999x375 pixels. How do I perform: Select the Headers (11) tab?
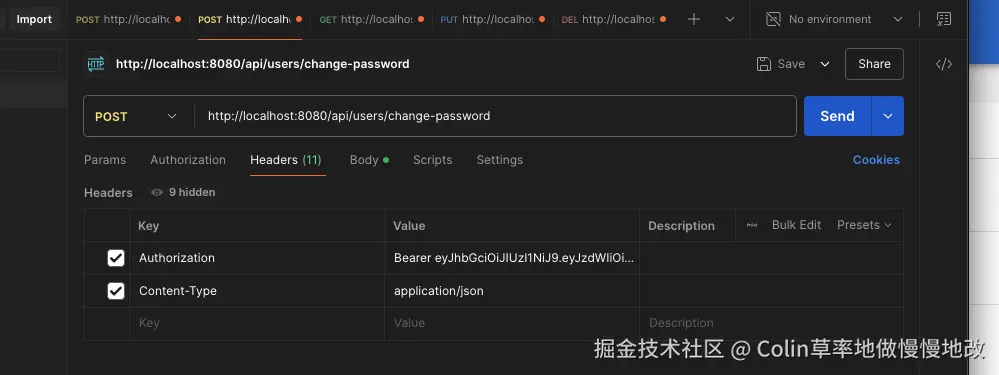[286, 160]
